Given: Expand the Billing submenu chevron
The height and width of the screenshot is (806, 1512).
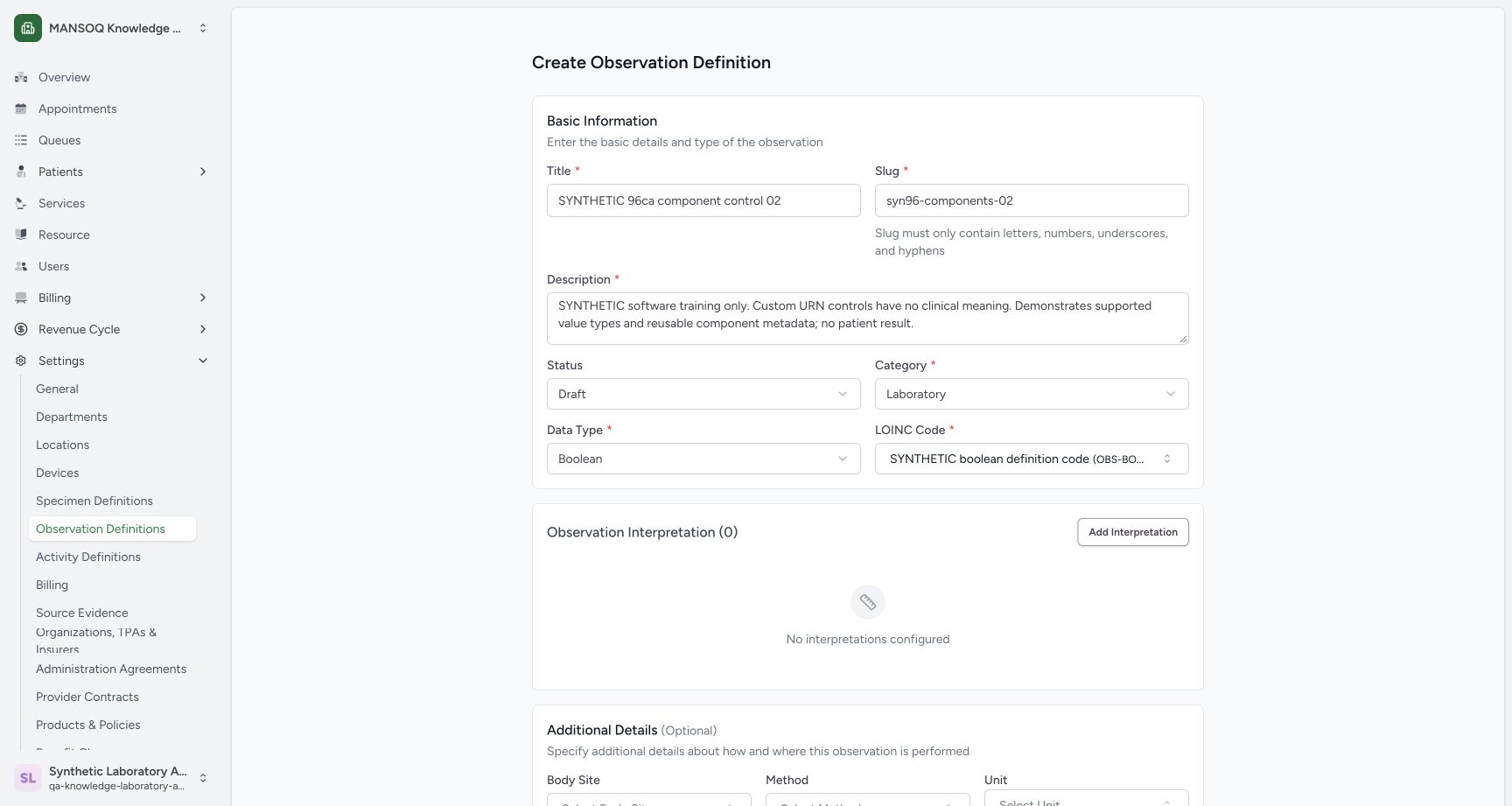Looking at the screenshot, I should click(203, 298).
